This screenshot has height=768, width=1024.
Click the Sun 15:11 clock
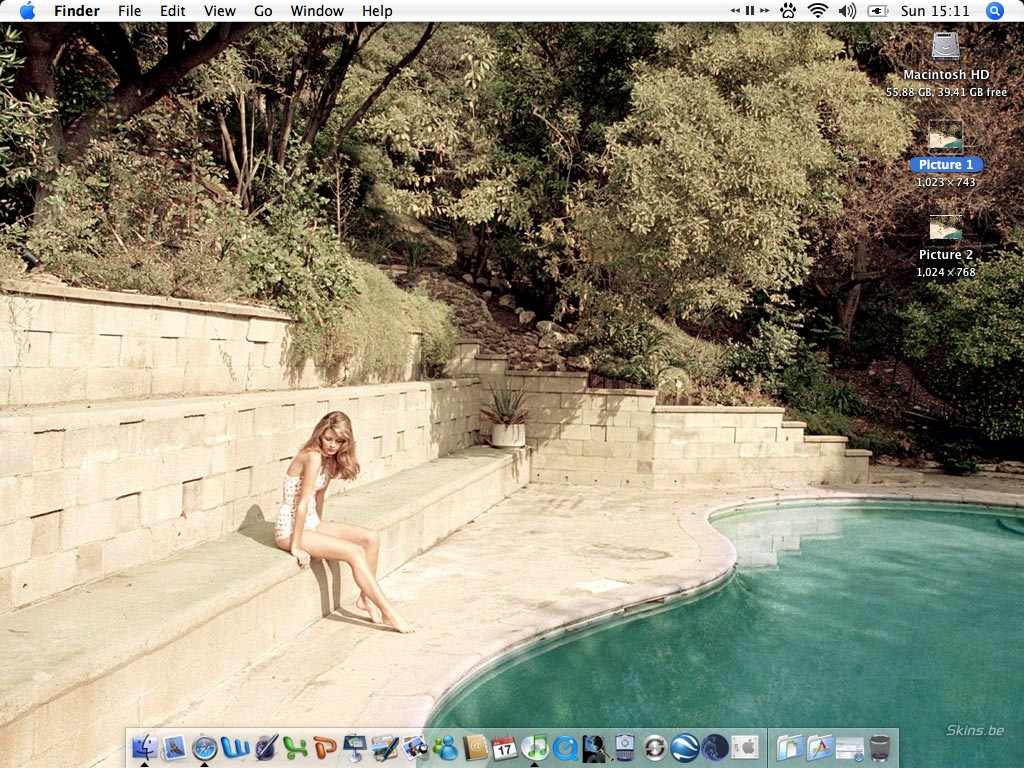[x=935, y=10]
